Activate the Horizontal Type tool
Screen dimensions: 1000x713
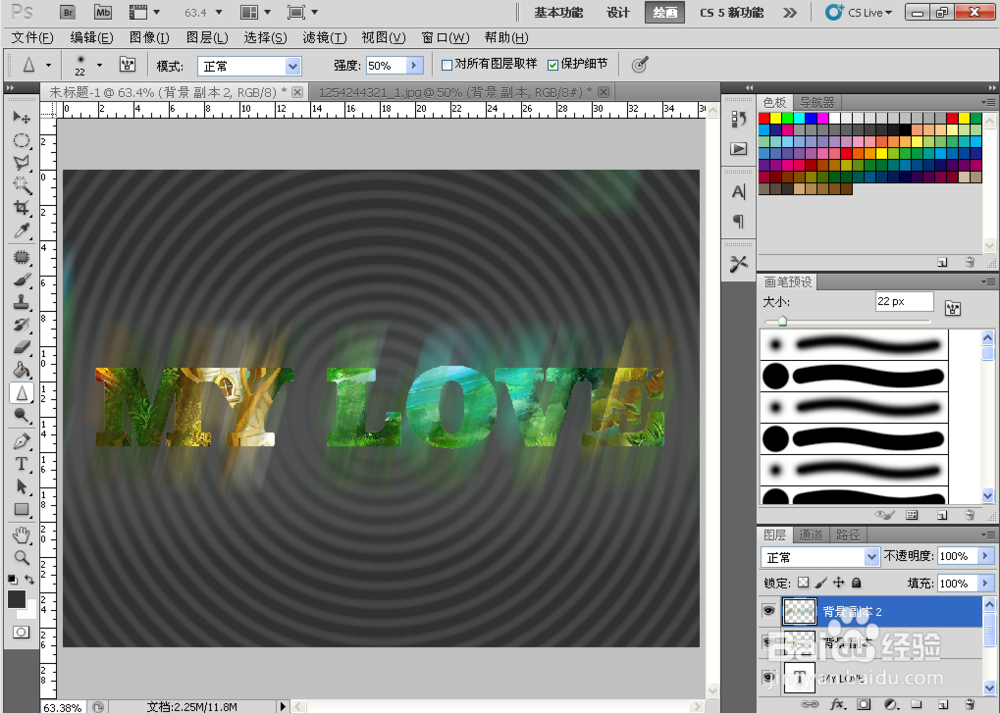[22, 464]
